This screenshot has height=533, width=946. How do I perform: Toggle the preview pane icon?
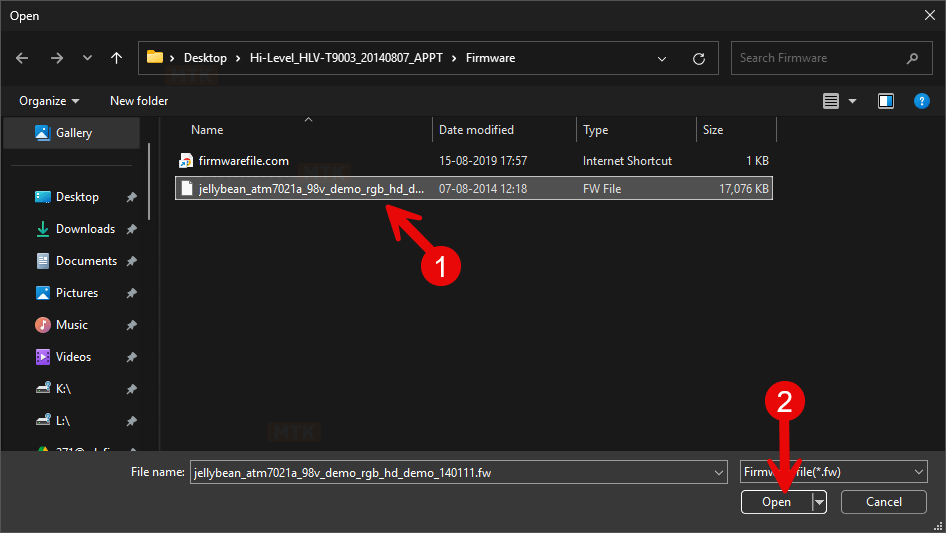[x=885, y=101]
